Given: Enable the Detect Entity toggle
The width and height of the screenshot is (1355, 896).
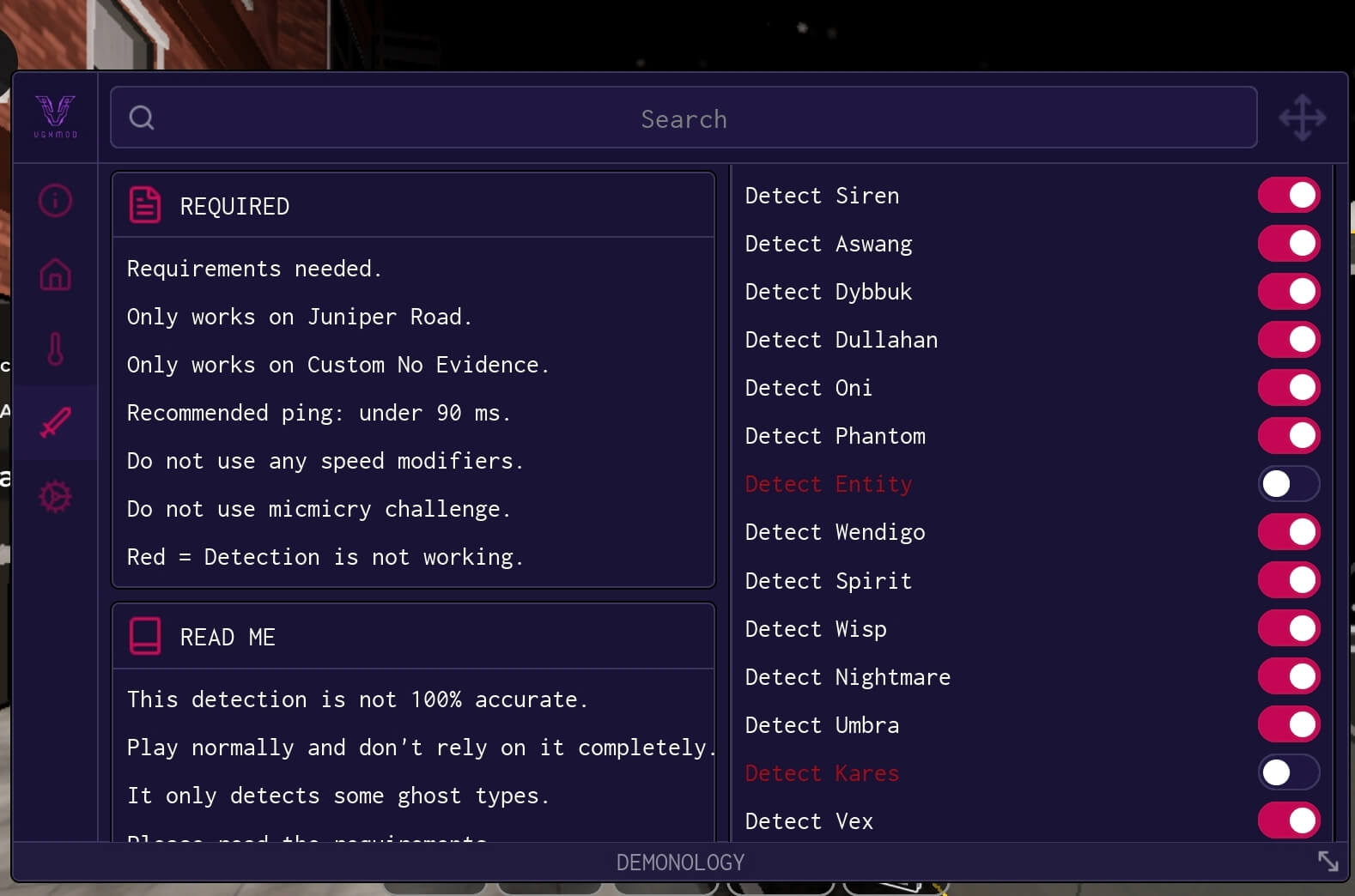Looking at the screenshot, I should pyautogui.click(x=1289, y=483).
